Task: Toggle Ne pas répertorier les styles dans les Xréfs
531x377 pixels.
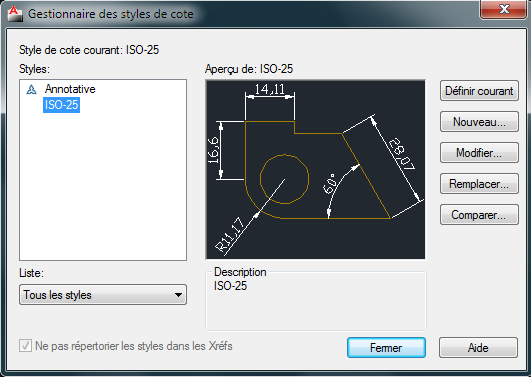Action: click(x=25, y=346)
